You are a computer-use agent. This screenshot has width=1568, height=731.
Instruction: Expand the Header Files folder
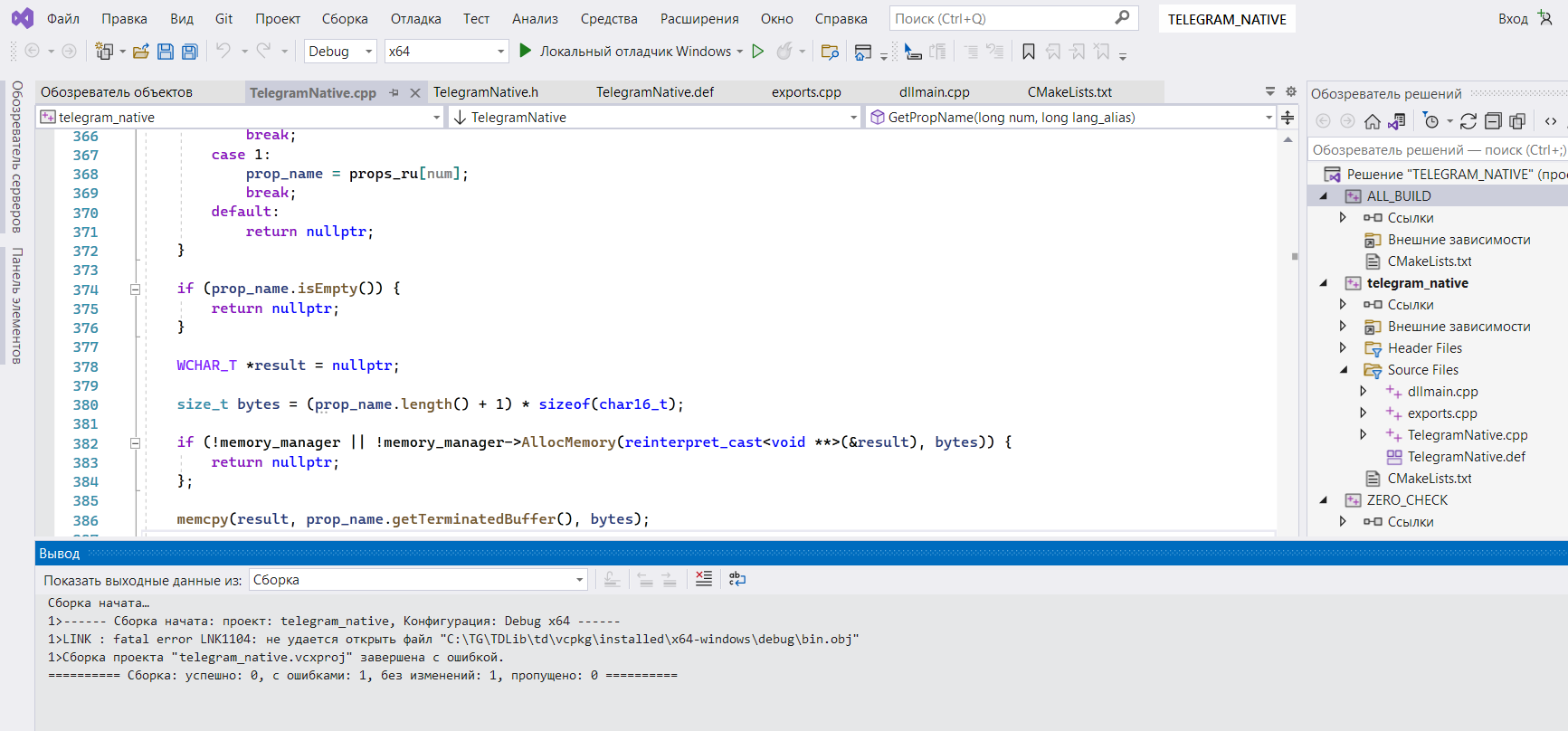[1343, 348]
